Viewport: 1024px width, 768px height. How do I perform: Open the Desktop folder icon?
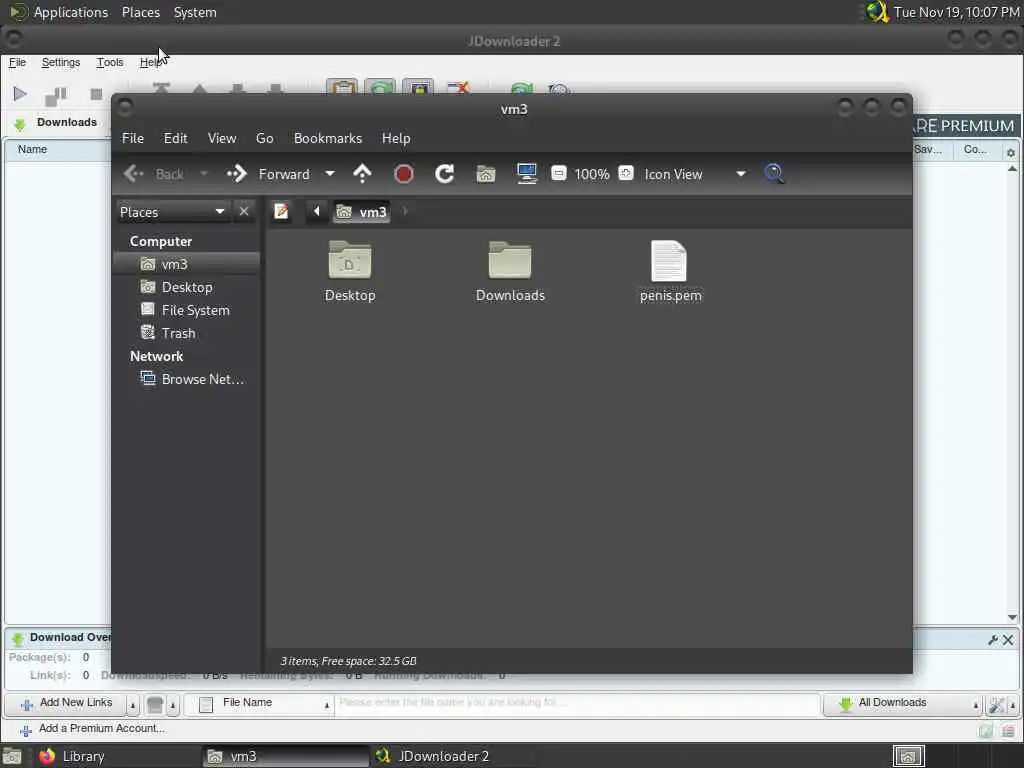coord(350,261)
